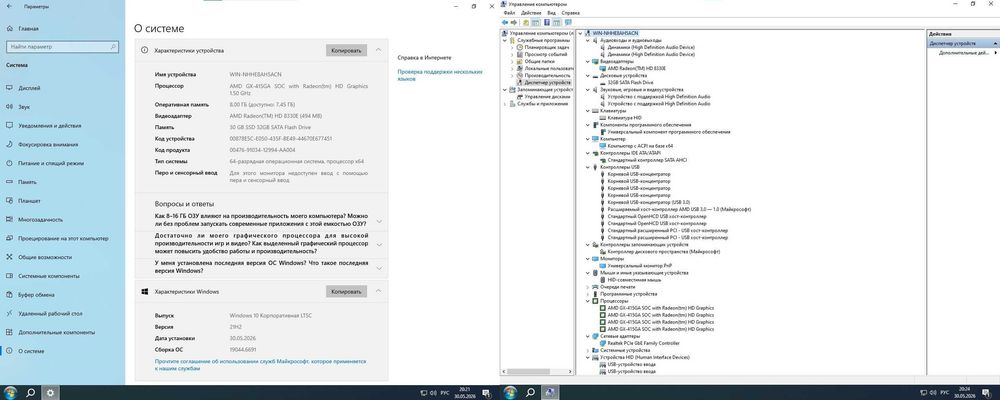The width and height of the screenshot is (1000, 400).
Task: Collapse Характеристики Windows section chevron
Action: click(379, 291)
